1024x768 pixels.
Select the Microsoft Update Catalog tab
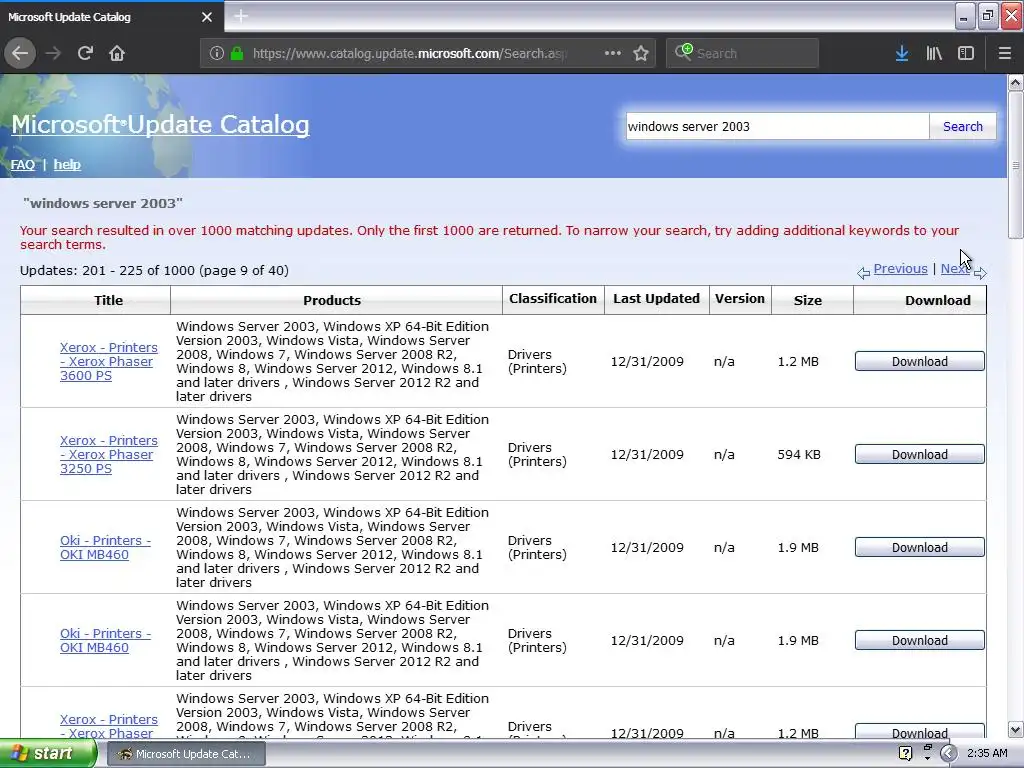111,17
